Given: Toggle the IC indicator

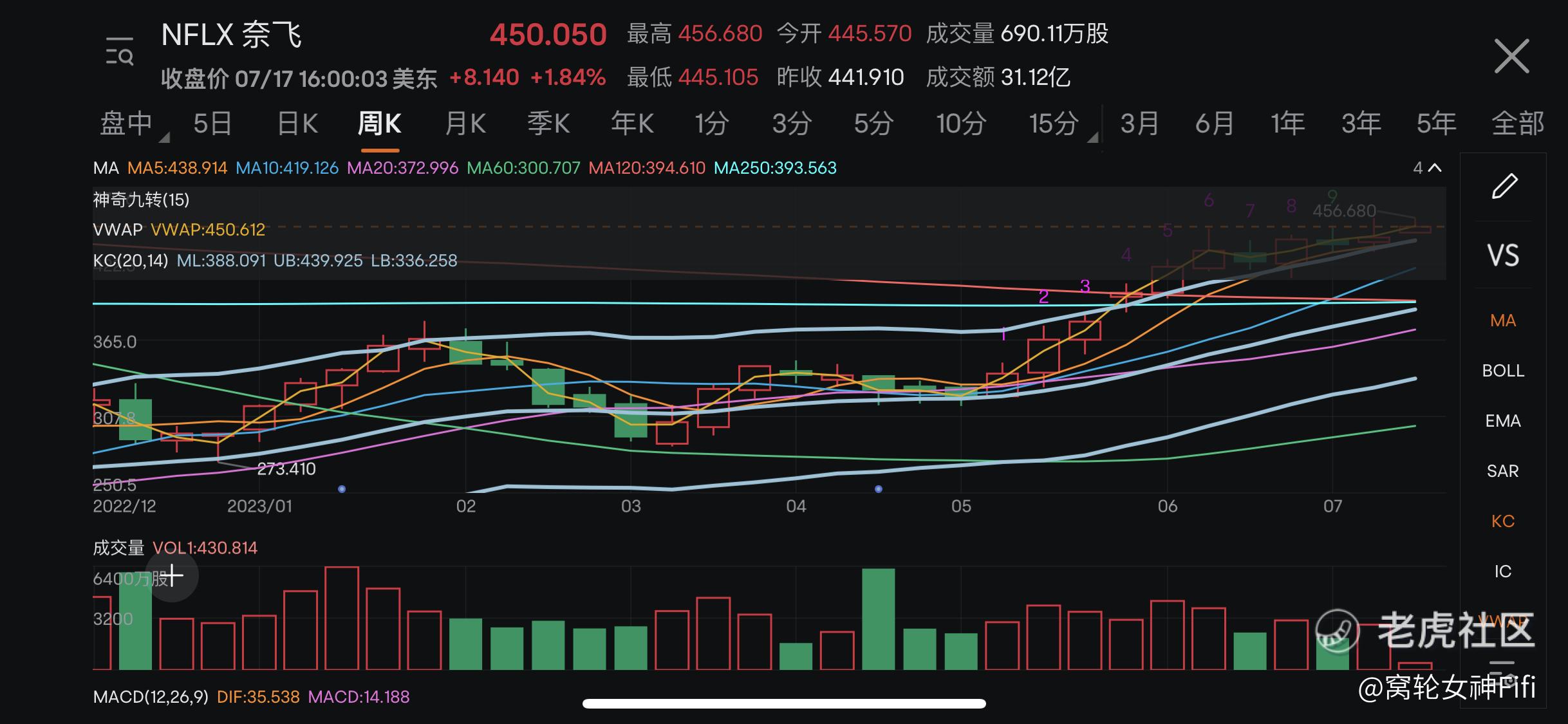Looking at the screenshot, I should (x=1503, y=571).
